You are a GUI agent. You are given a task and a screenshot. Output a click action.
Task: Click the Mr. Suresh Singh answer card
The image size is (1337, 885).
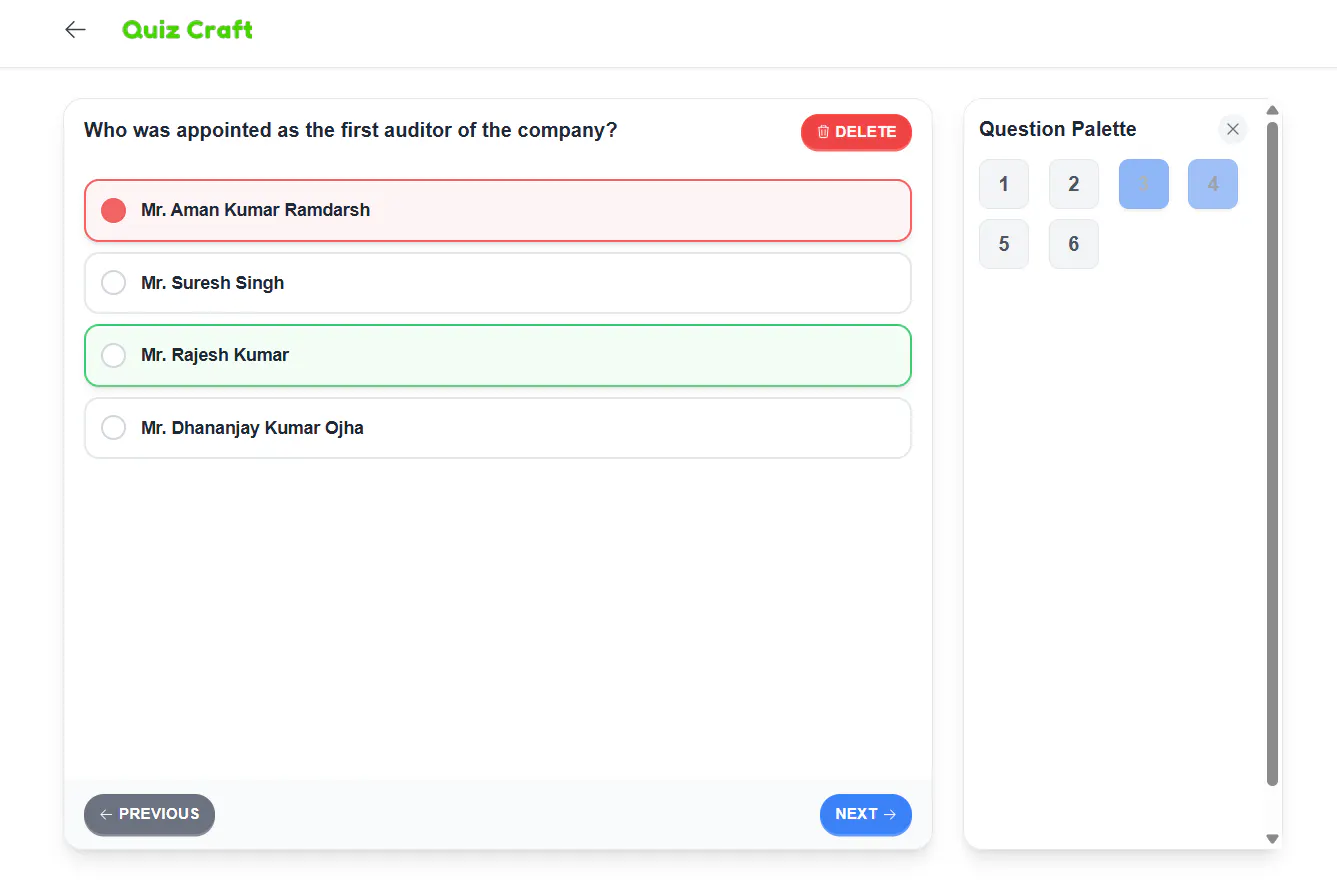pos(498,283)
